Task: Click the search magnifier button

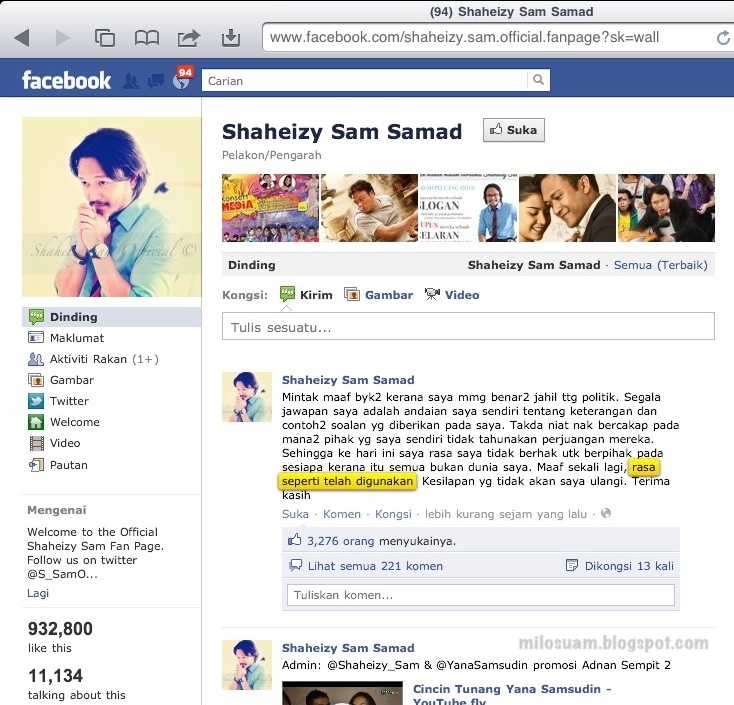Action: coord(538,80)
